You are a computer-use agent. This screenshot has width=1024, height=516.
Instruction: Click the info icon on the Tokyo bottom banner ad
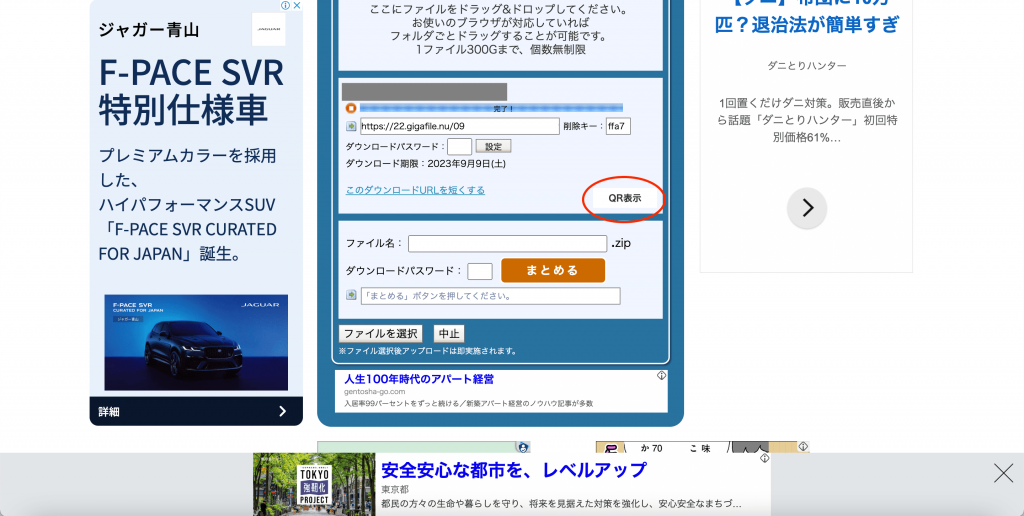coord(764,458)
